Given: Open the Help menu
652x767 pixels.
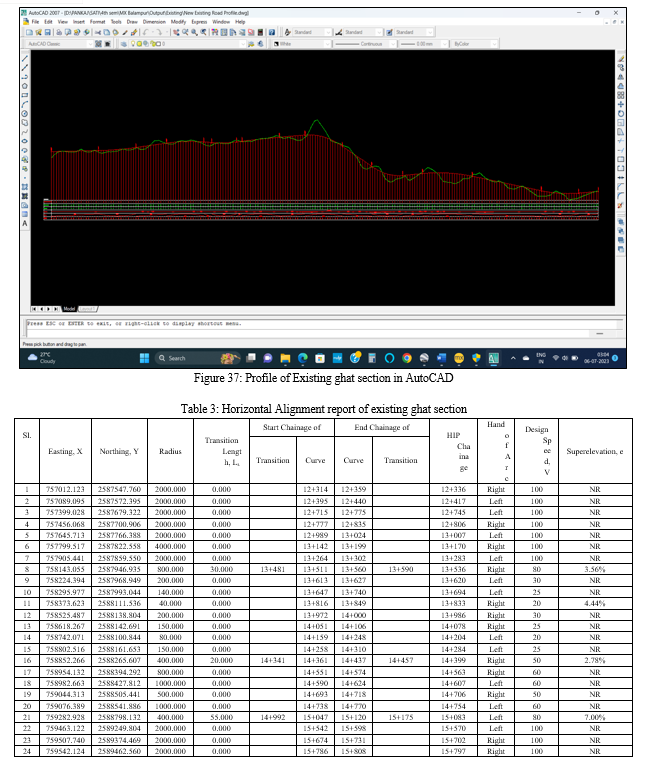Looking at the screenshot, I should coord(240,22).
